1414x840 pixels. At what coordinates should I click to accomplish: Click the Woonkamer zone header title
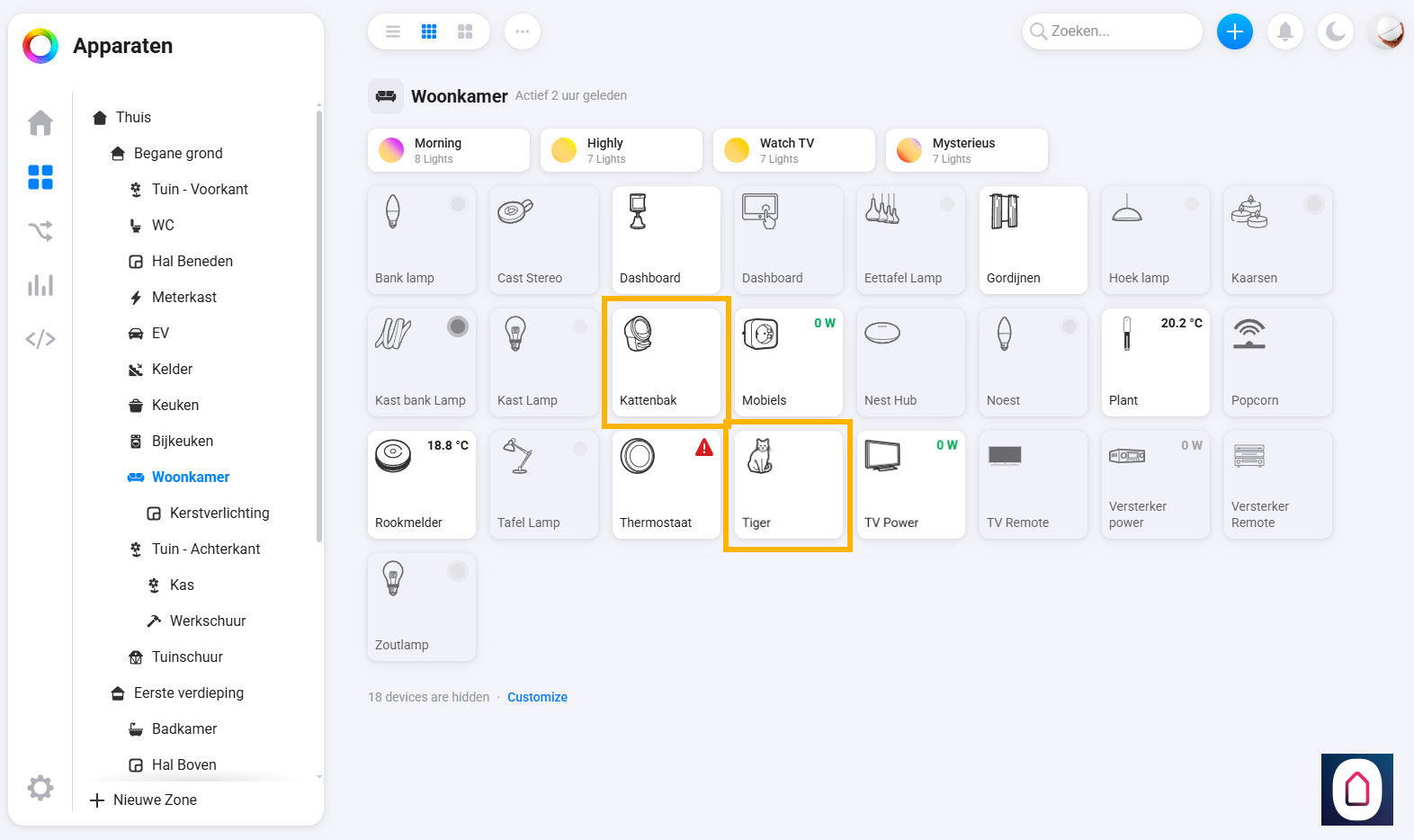click(x=459, y=96)
